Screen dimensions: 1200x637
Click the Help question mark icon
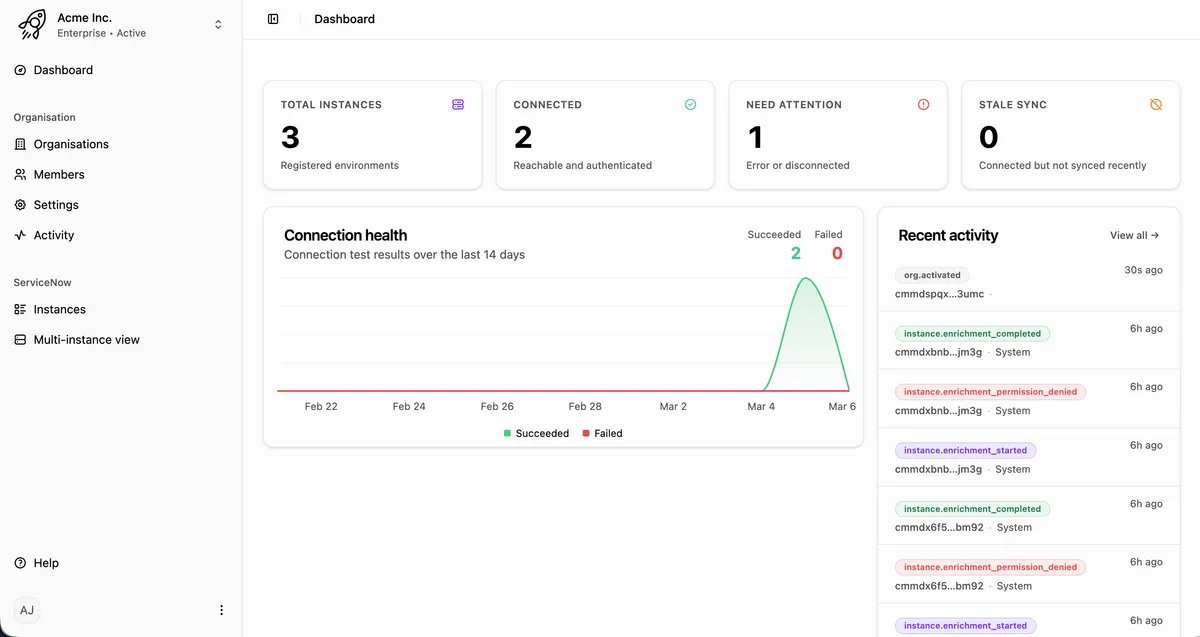[x=20, y=563]
